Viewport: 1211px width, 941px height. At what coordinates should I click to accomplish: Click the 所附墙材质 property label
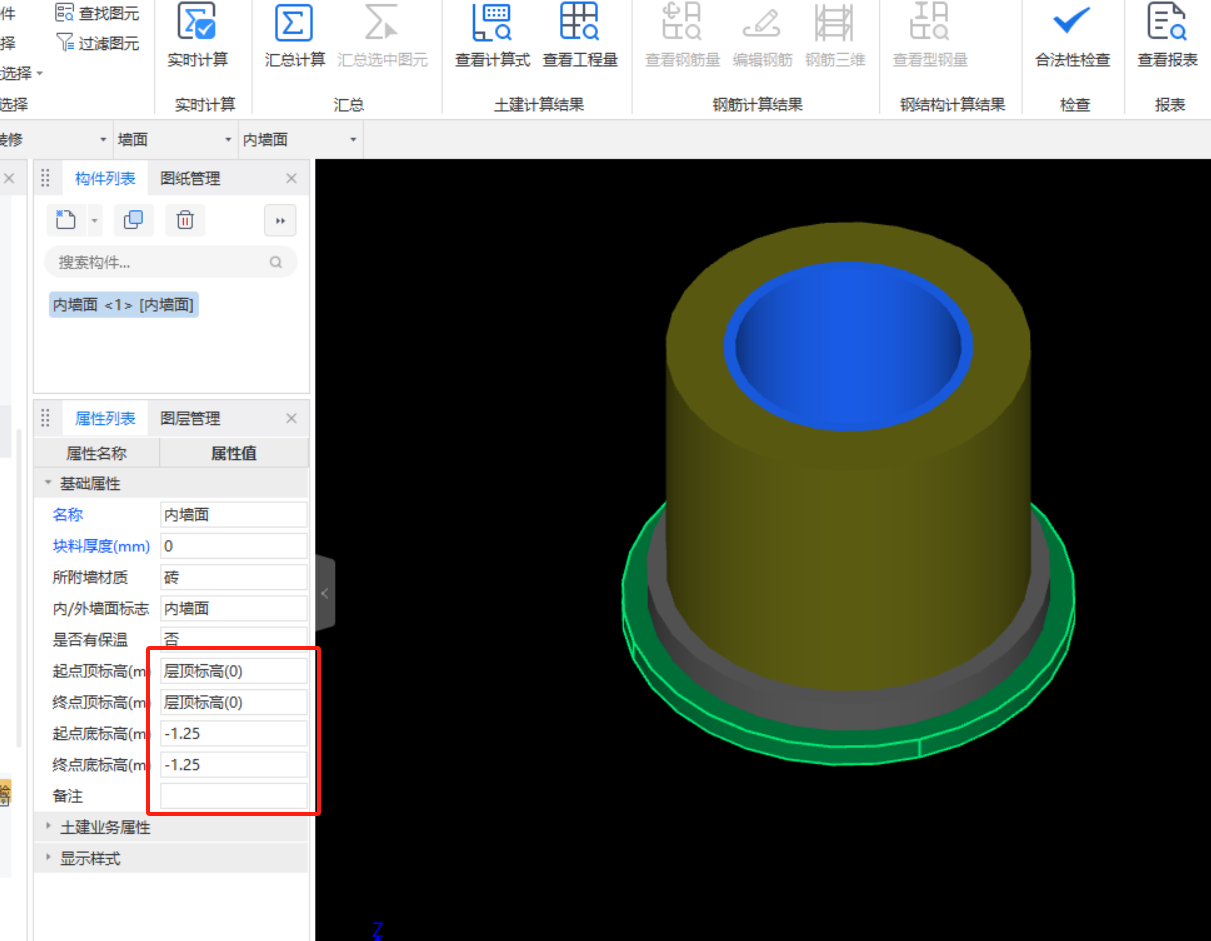pos(90,577)
